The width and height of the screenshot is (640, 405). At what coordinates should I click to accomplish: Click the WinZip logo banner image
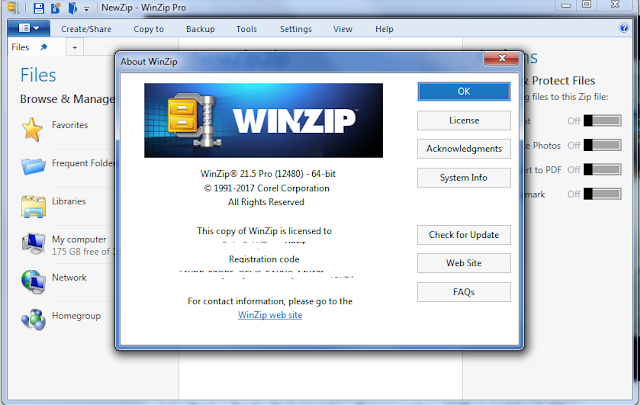pyautogui.click(x=263, y=120)
